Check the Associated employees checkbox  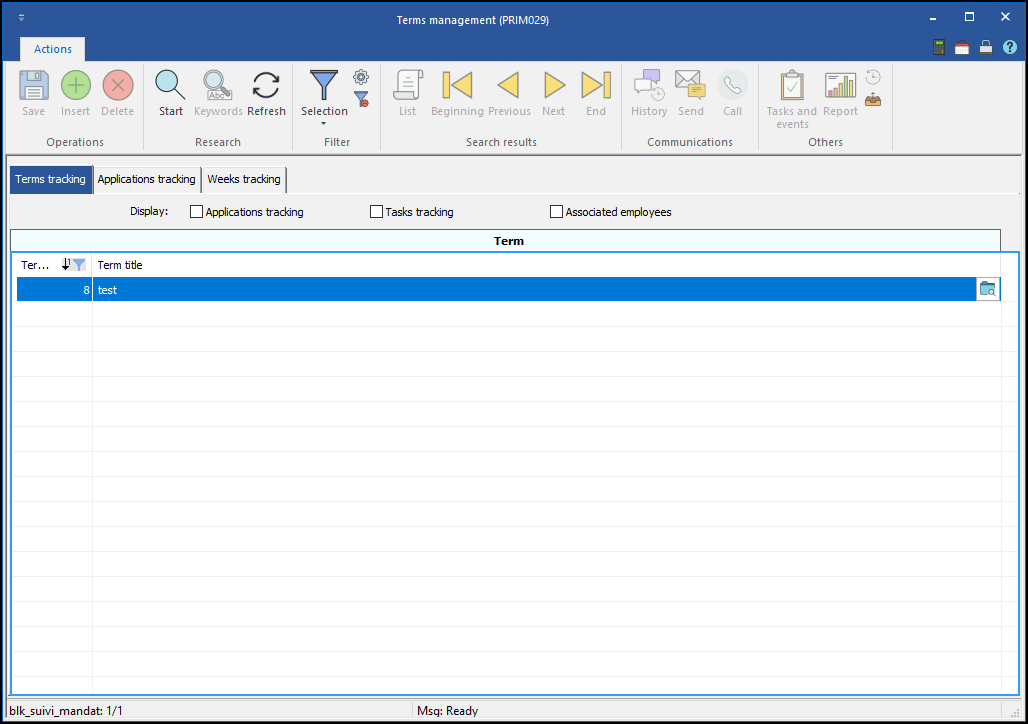pyautogui.click(x=557, y=212)
